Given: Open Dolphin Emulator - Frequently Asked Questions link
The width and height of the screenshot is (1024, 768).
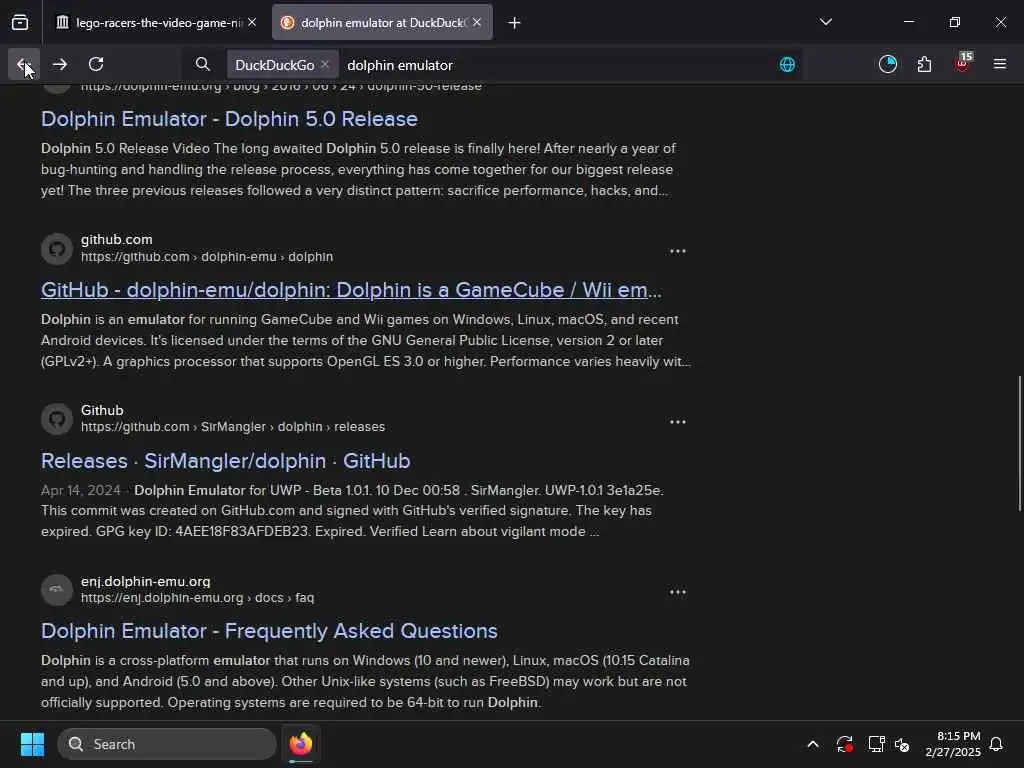Looking at the screenshot, I should pos(269,631).
